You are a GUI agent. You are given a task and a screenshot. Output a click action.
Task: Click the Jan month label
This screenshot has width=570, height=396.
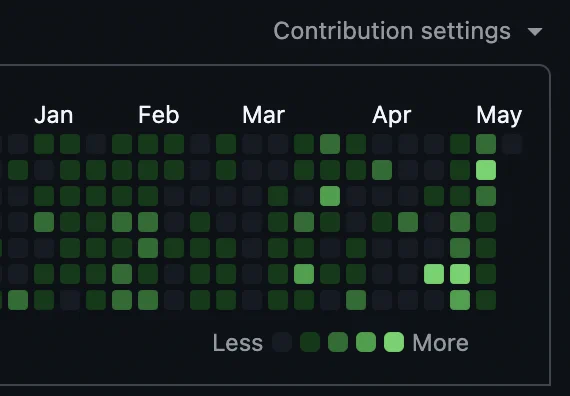[x=54, y=115]
